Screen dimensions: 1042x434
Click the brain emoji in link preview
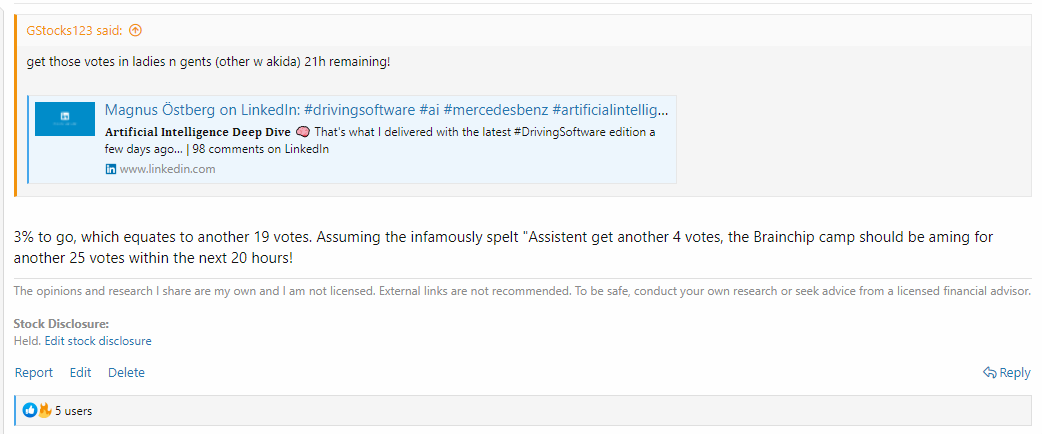pyautogui.click(x=300, y=132)
